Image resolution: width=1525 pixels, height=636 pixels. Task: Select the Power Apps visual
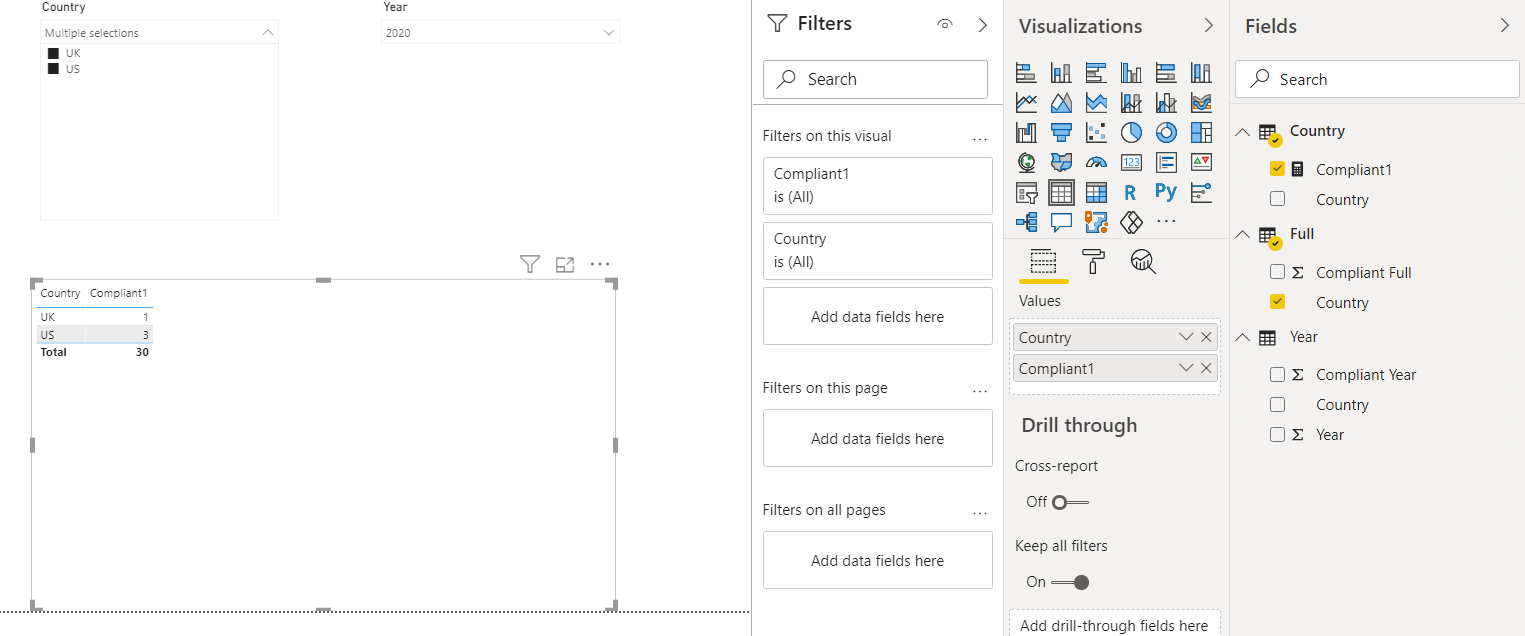pyautogui.click(x=1131, y=221)
